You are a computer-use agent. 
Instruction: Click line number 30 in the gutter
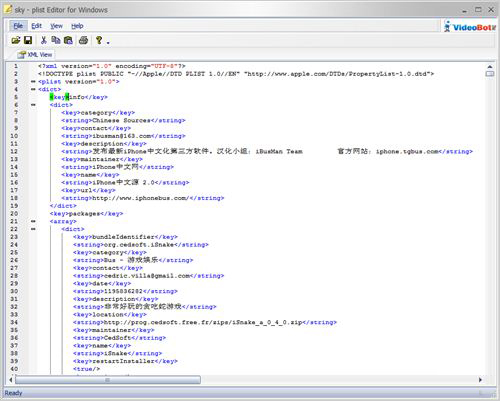click(x=14, y=291)
